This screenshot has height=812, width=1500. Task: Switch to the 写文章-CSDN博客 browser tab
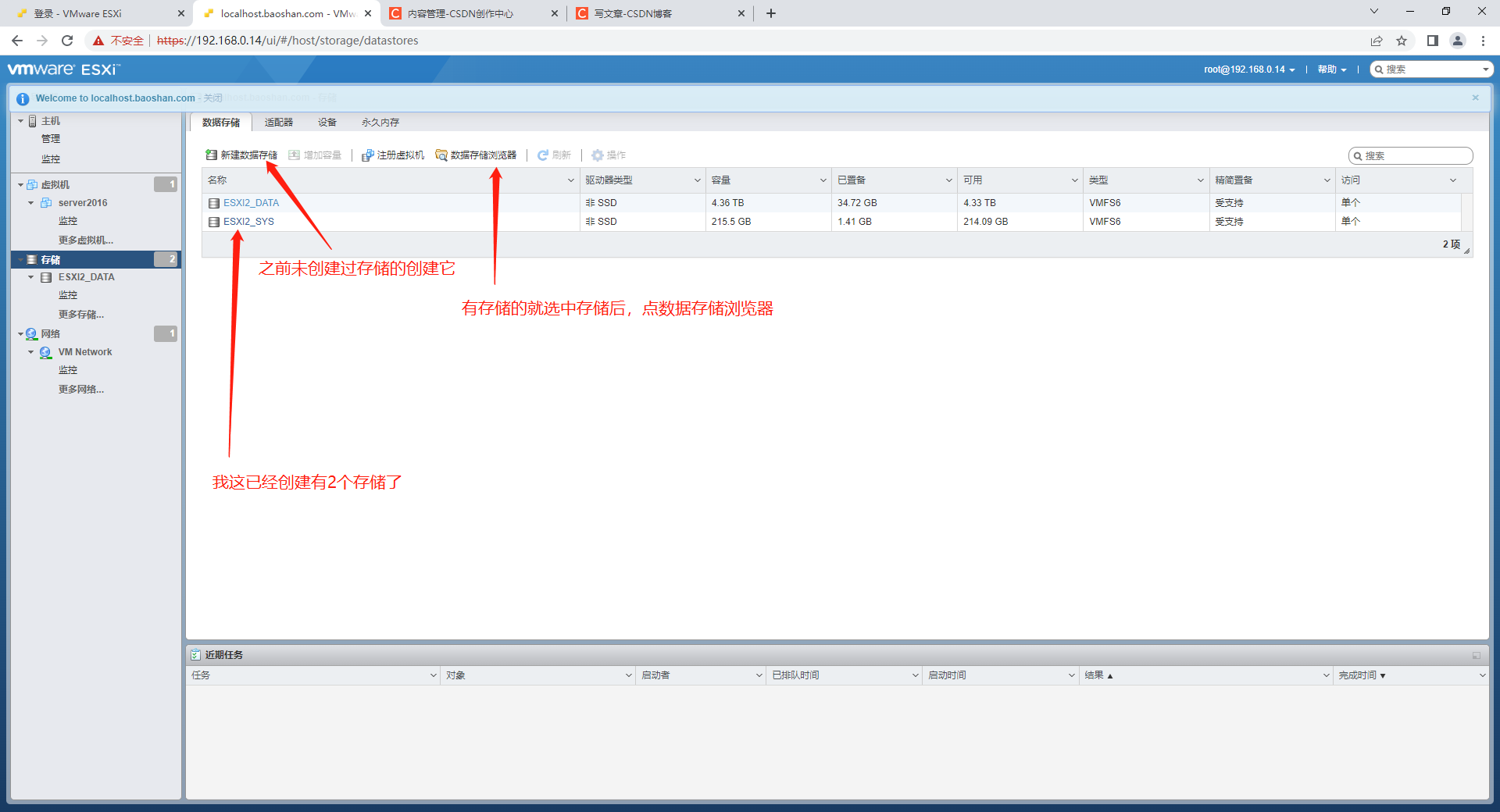click(659, 13)
